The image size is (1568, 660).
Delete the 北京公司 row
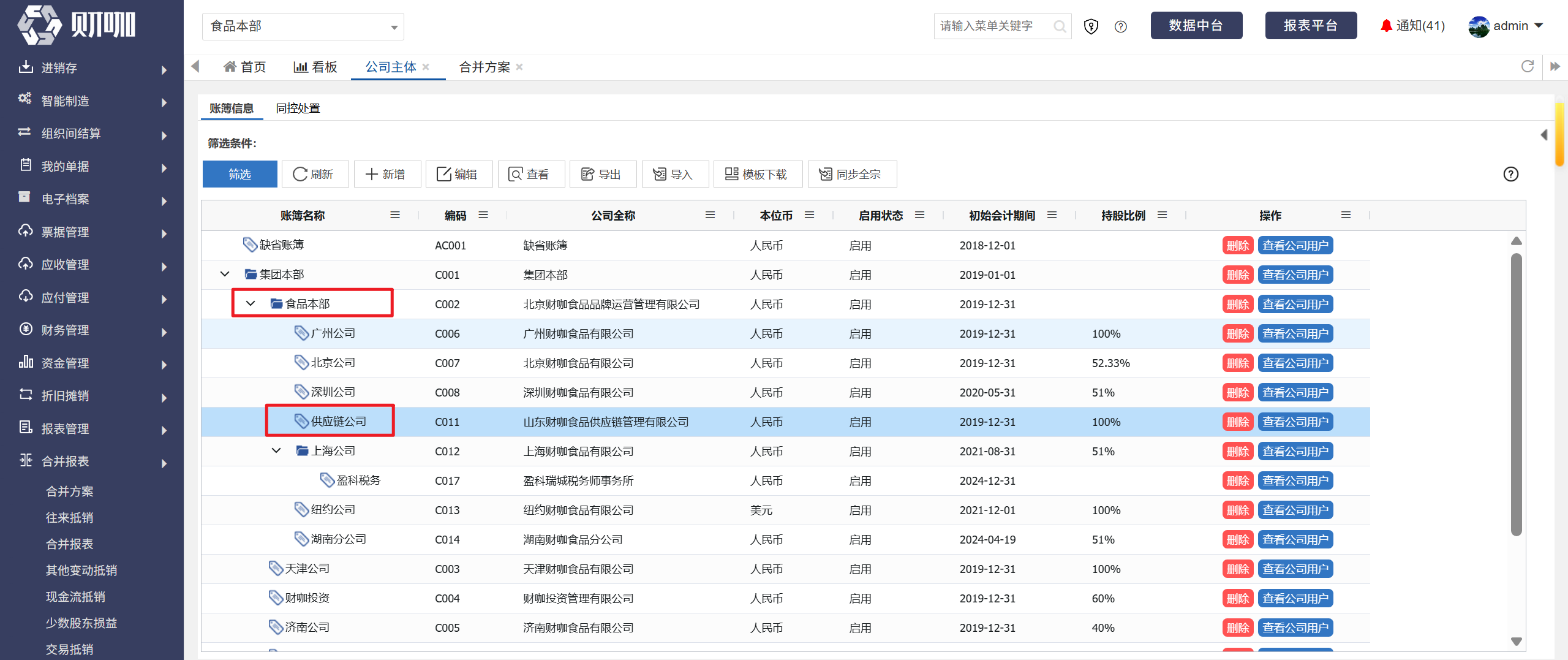pyautogui.click(x=1237, y=363)
